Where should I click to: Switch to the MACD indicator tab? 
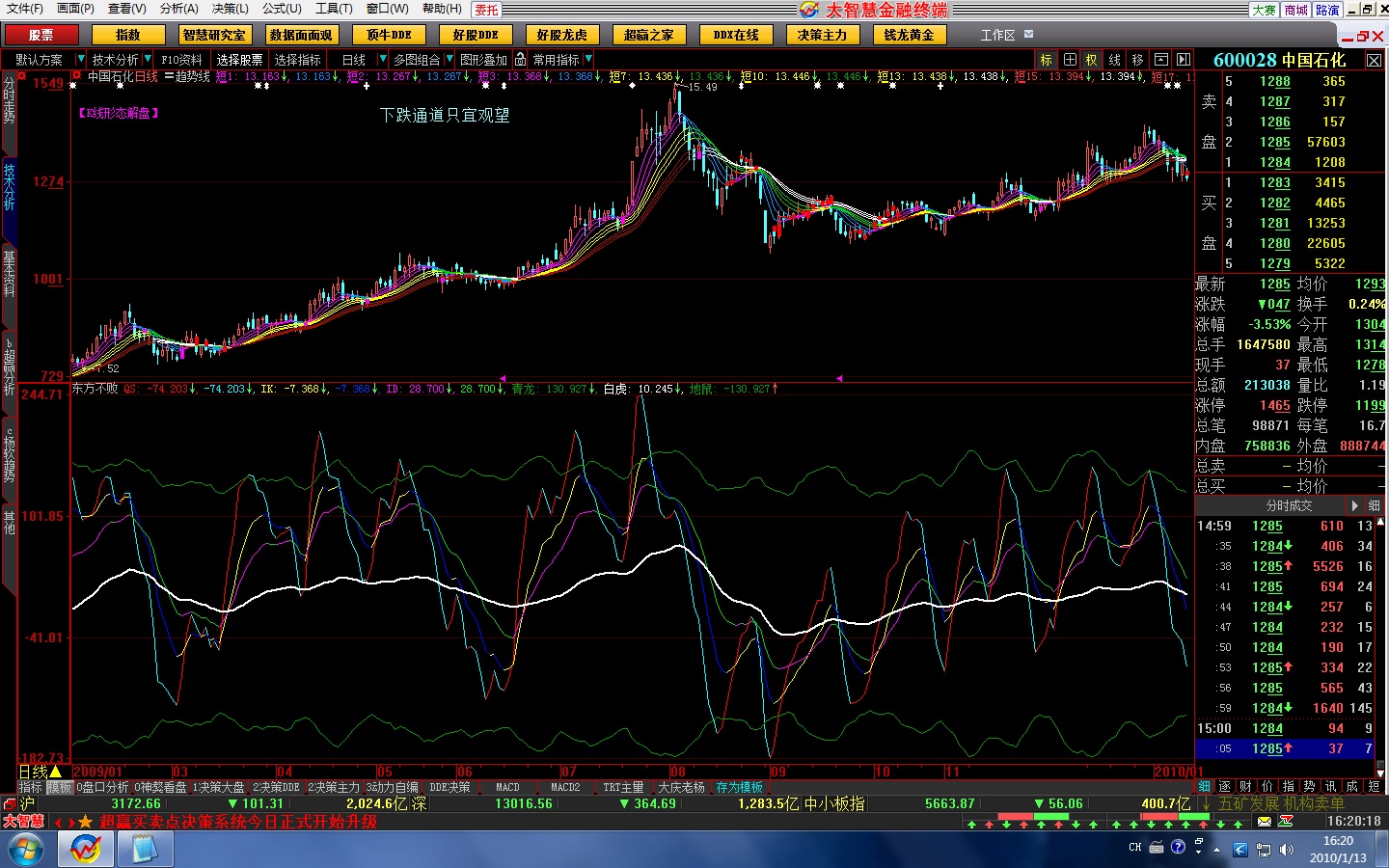pos(507,788)
